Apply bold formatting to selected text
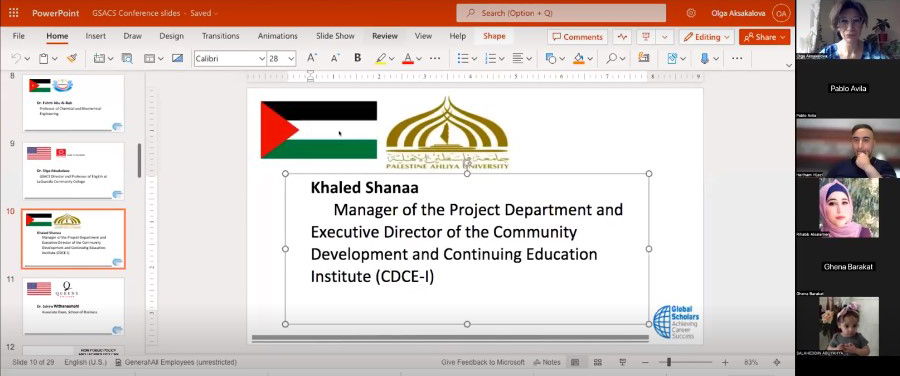Screen dimensions: 900x376 tap(358, 58)
